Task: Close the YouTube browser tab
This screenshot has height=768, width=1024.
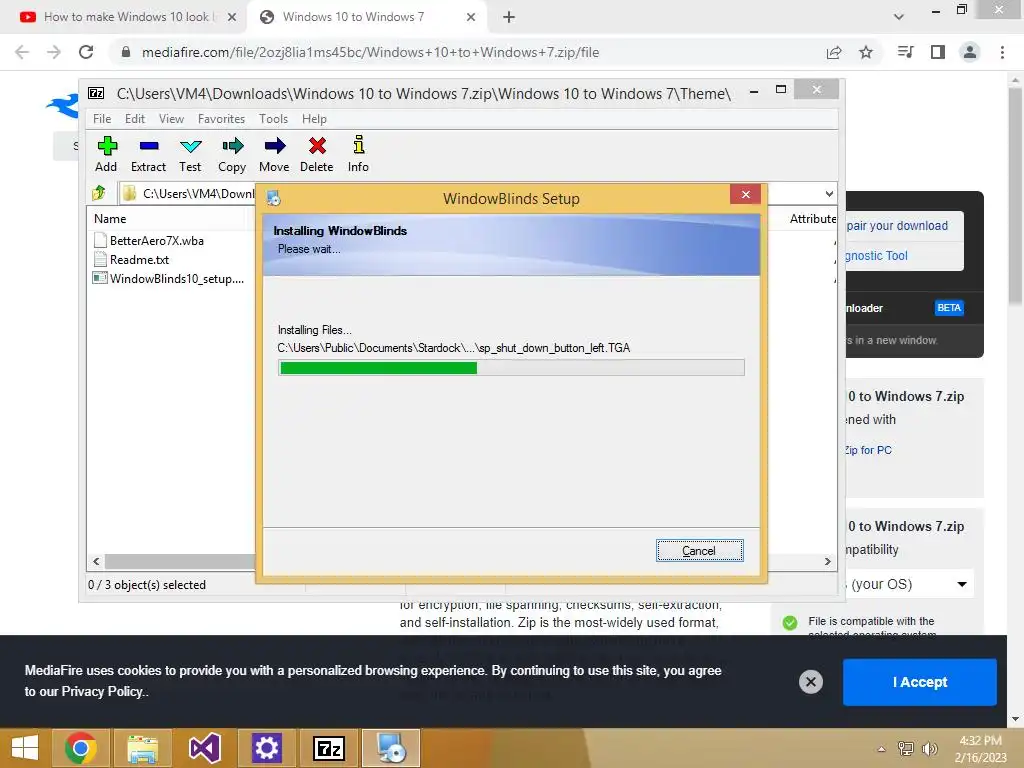Action: click(x=232, y=17)
